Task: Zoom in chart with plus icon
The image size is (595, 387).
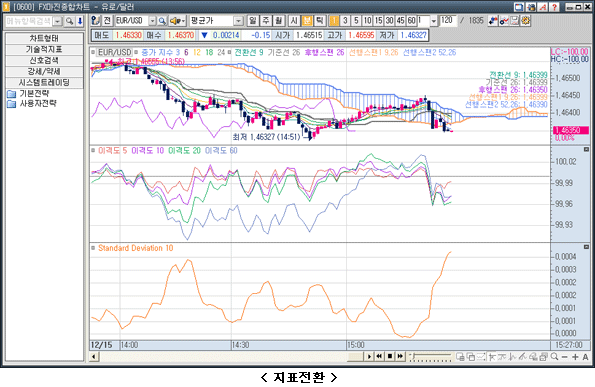Action: click(575, 357)
